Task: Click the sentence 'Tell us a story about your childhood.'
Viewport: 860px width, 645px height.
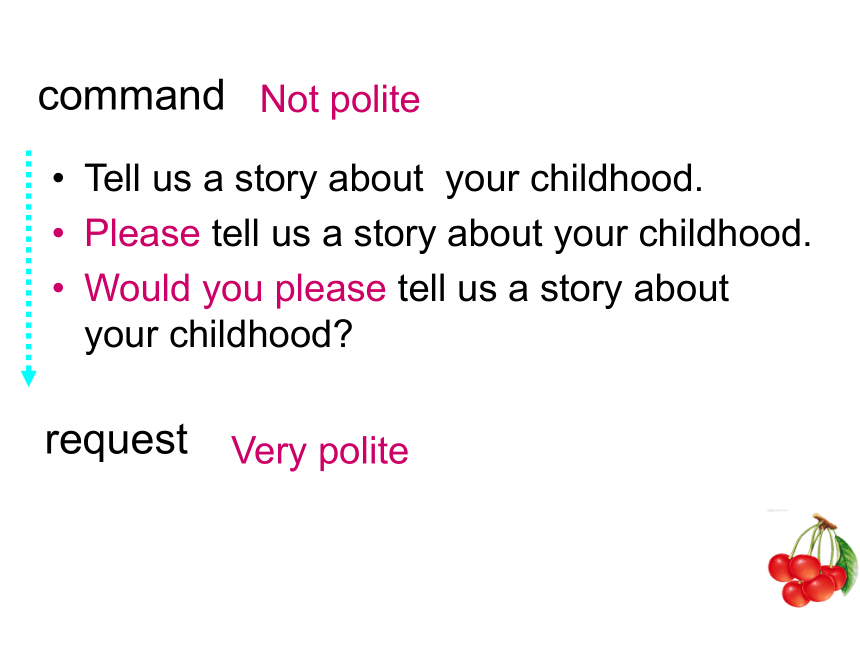Action: 394,179
